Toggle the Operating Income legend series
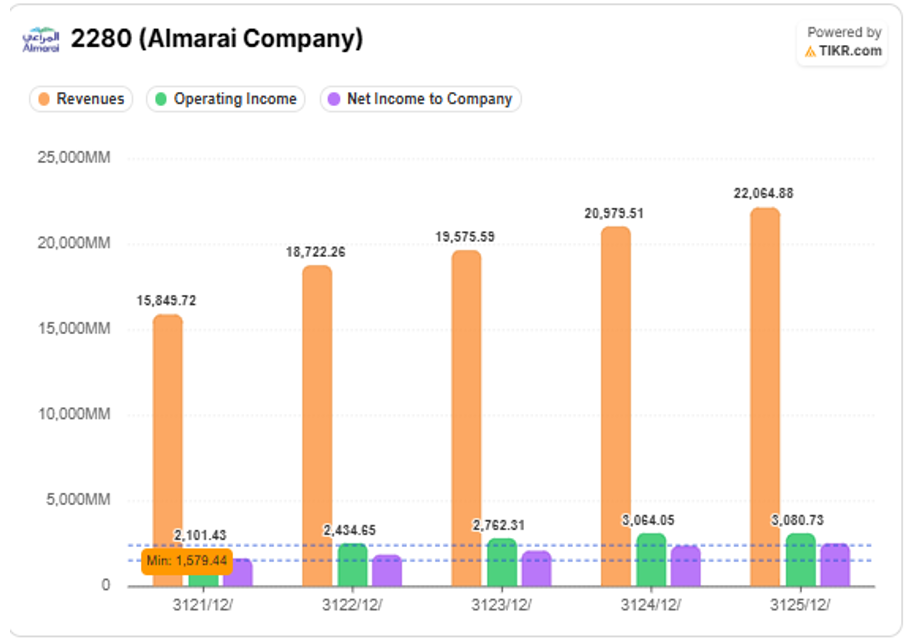Screen dimensions: 910x643 tap(226, 99)
